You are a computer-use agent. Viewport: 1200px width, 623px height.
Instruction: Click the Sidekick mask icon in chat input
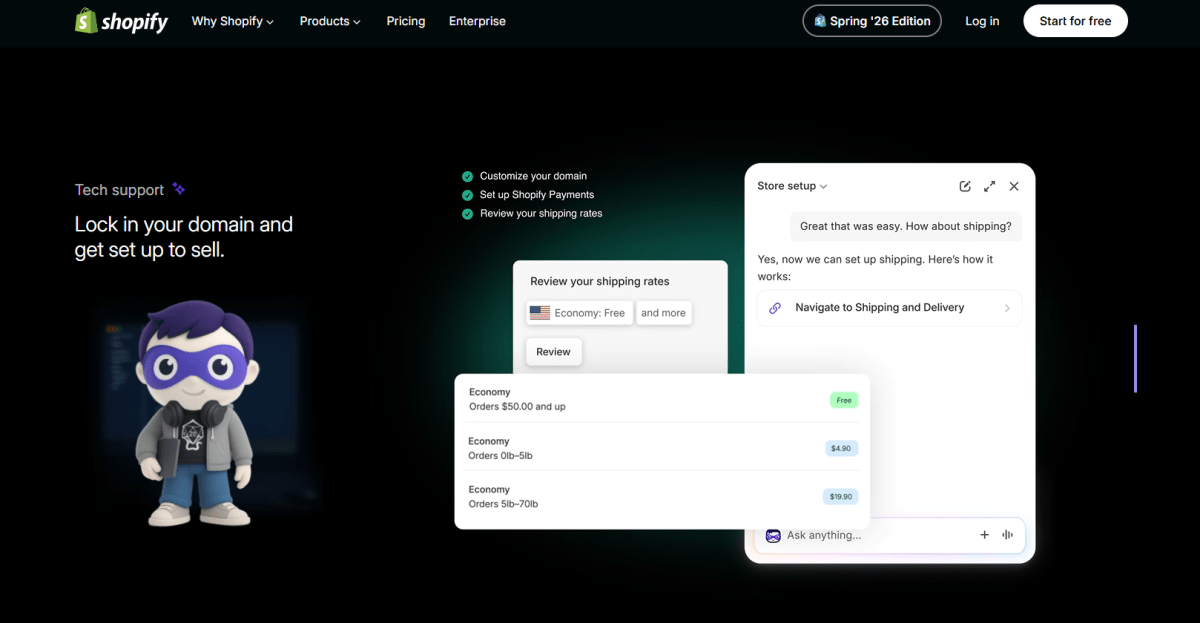click(773, 535)
